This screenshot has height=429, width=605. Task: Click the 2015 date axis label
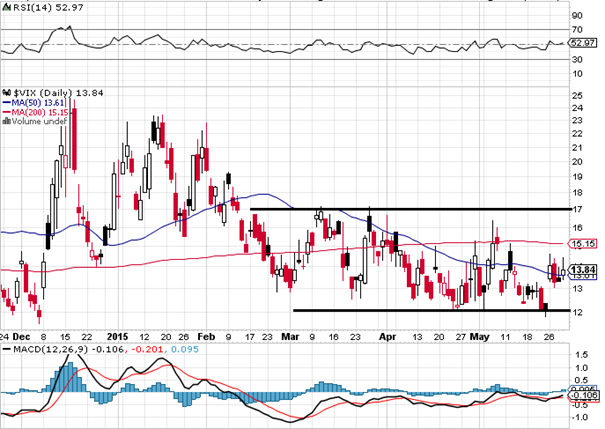point(117,337)
